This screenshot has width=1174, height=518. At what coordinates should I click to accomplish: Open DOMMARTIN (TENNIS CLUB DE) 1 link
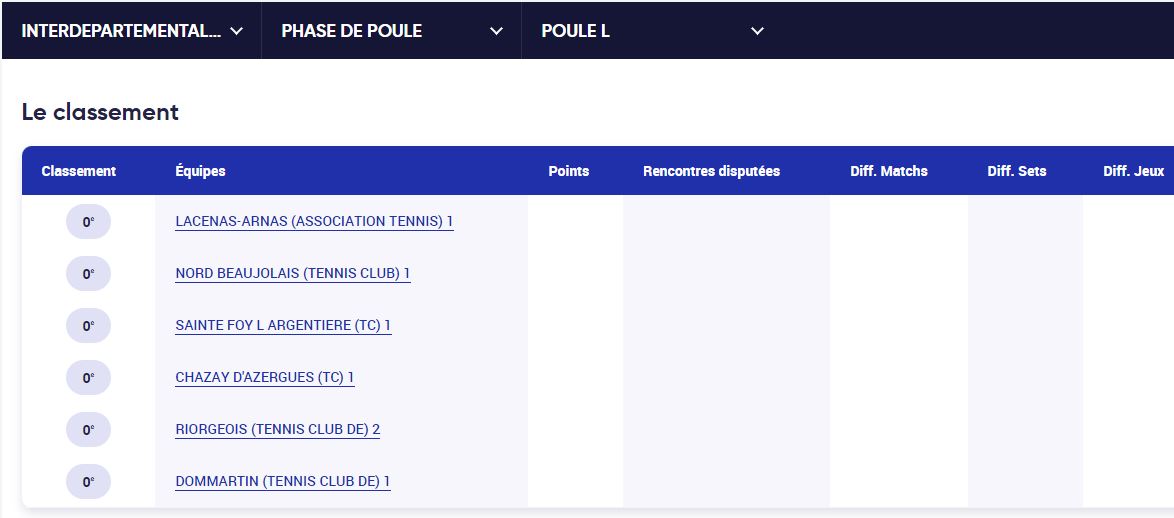point(283,481)
